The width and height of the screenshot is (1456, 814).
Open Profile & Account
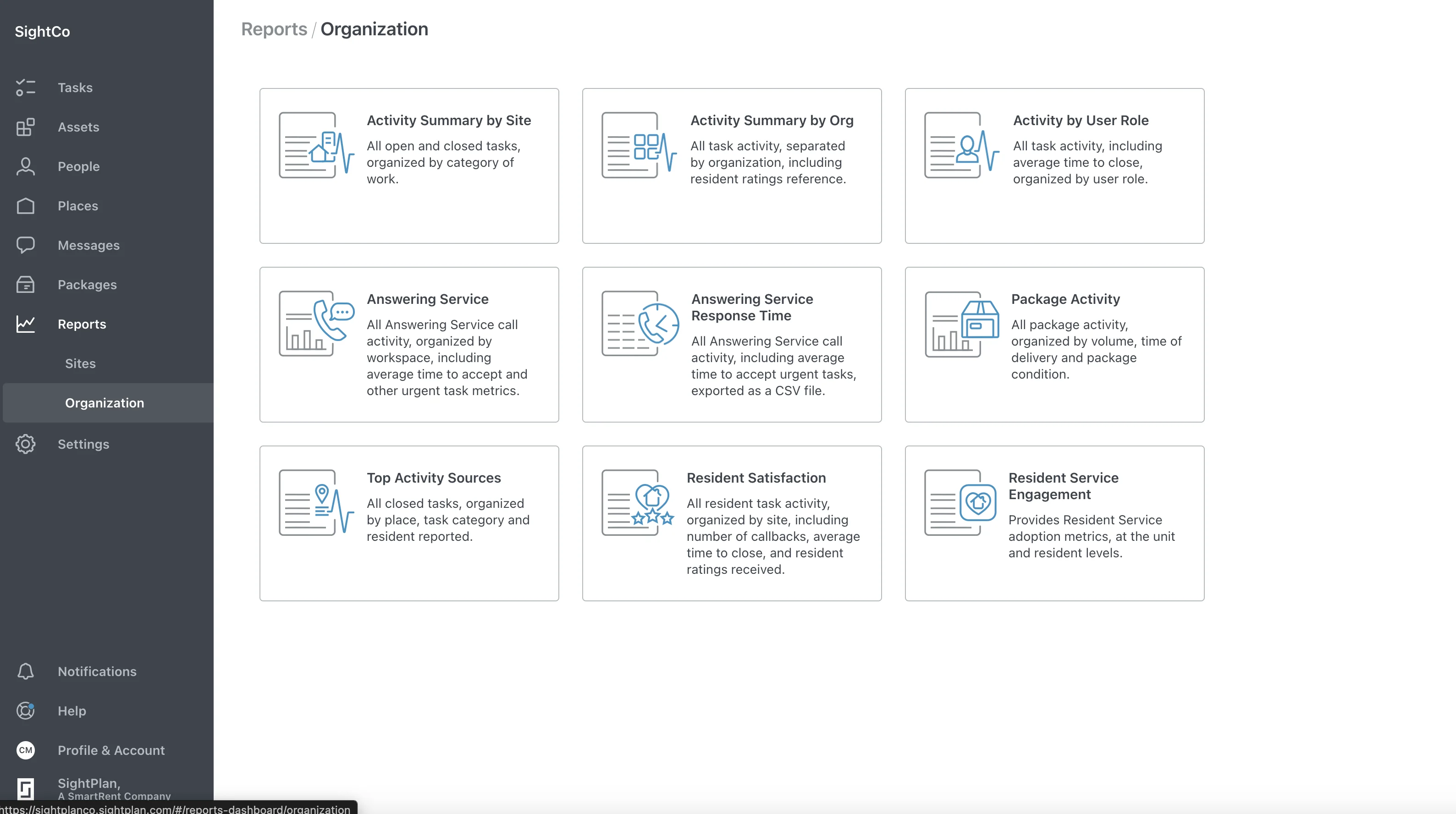click(x=111, y=750)
